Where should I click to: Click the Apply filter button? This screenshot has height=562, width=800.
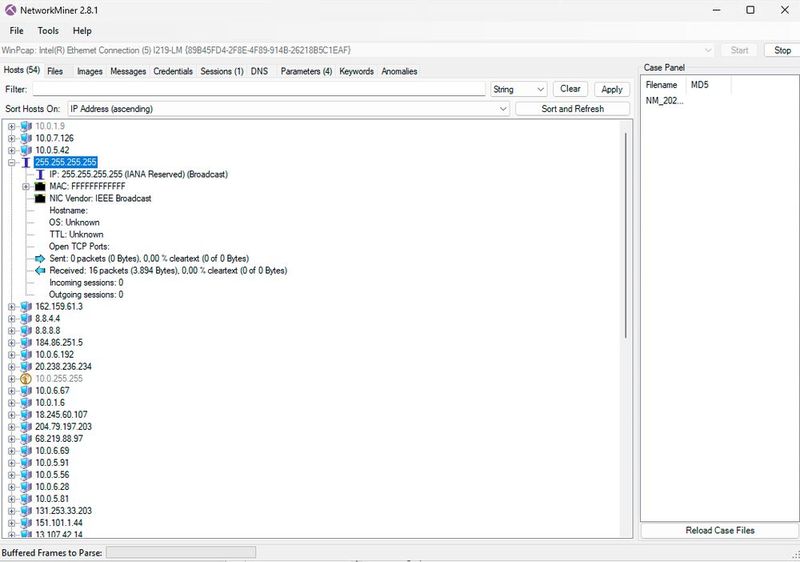(x=612, y=89)
